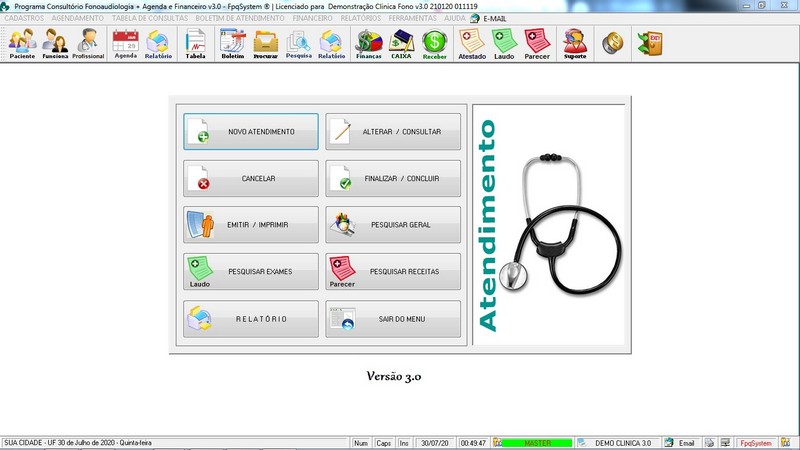Open the Paciente registration icon
This screenshot has width=800, height=450.
click(22, 44)
